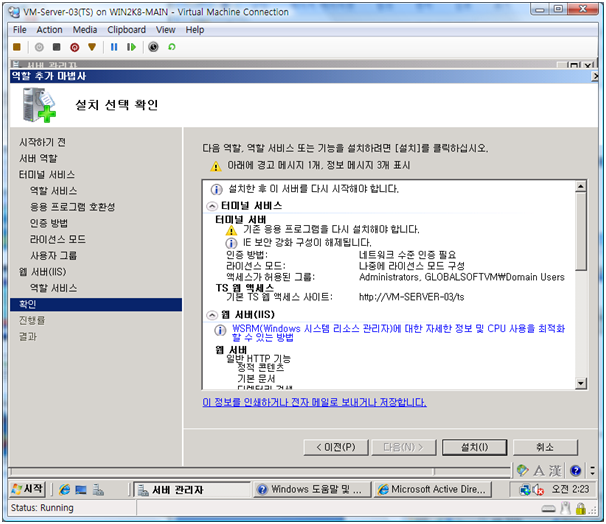Select 서버 역할 in wizard sidebar
606x524 pixels.
pyautogui.click(x=38, y=158)
